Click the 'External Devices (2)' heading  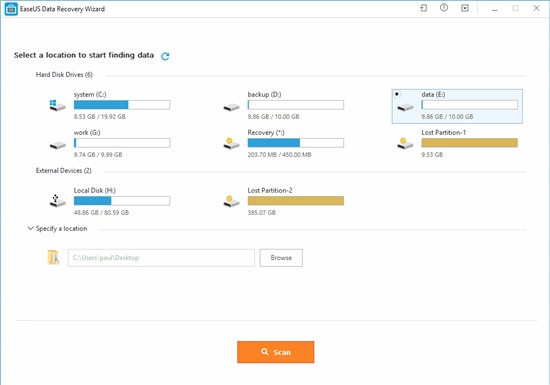[x=63, y=171]
